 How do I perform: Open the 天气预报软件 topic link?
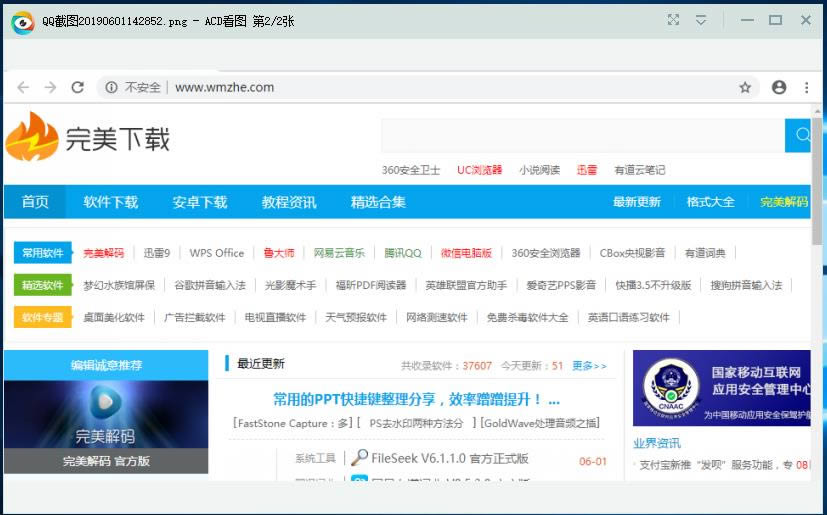coord(356,317)
